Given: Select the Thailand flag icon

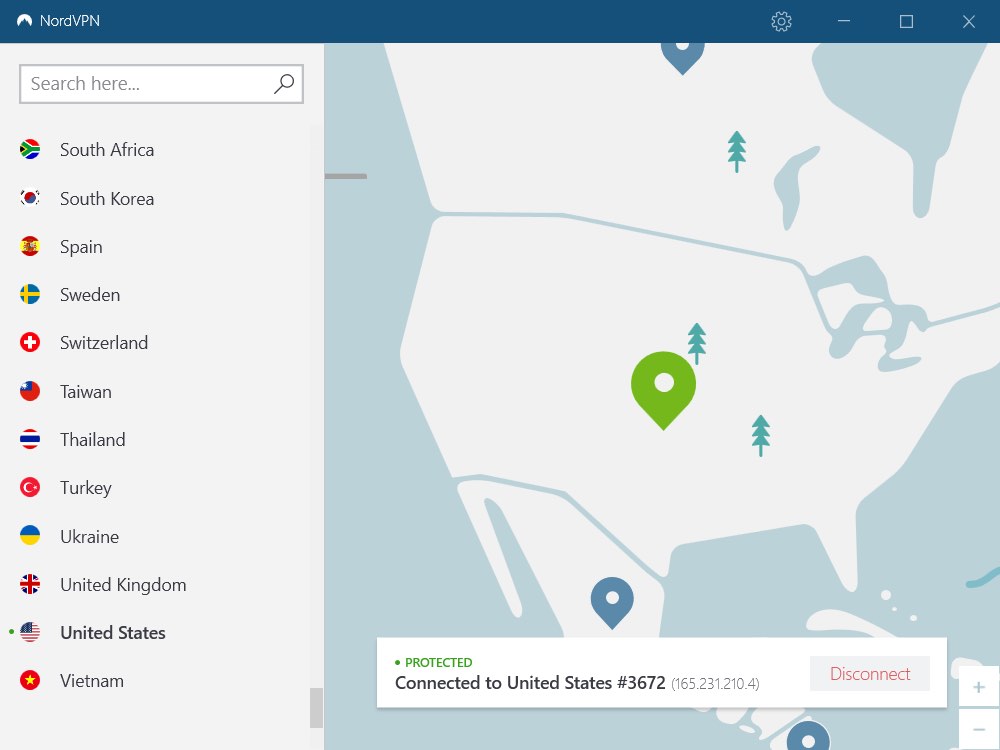Looking at the screenshot, I should click(30, 439).
